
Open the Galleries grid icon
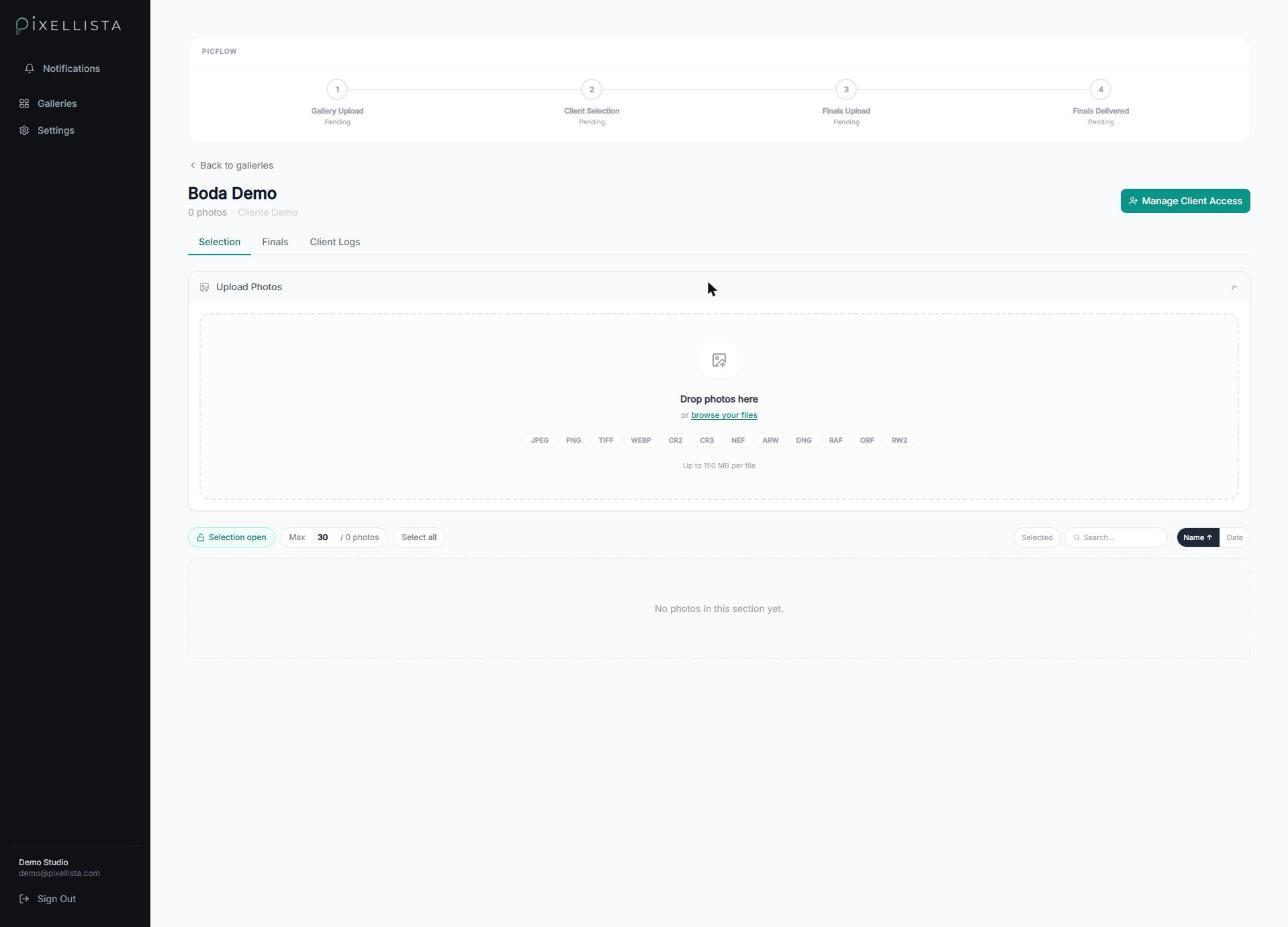pos(24,104)
